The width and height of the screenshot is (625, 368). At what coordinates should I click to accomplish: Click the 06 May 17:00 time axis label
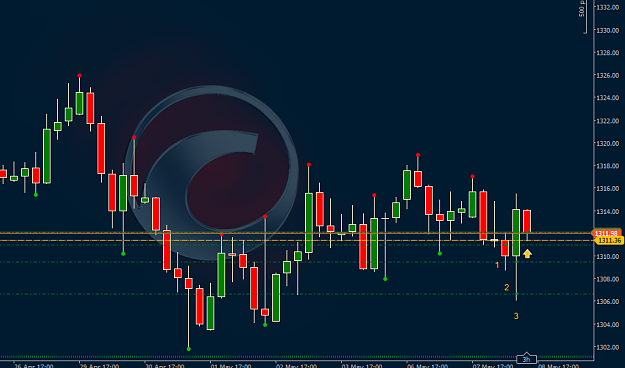point(427,365)
